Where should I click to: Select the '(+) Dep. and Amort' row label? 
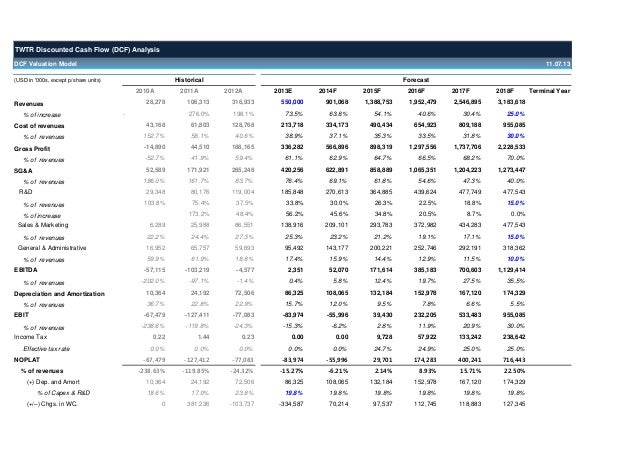point(53,382)
